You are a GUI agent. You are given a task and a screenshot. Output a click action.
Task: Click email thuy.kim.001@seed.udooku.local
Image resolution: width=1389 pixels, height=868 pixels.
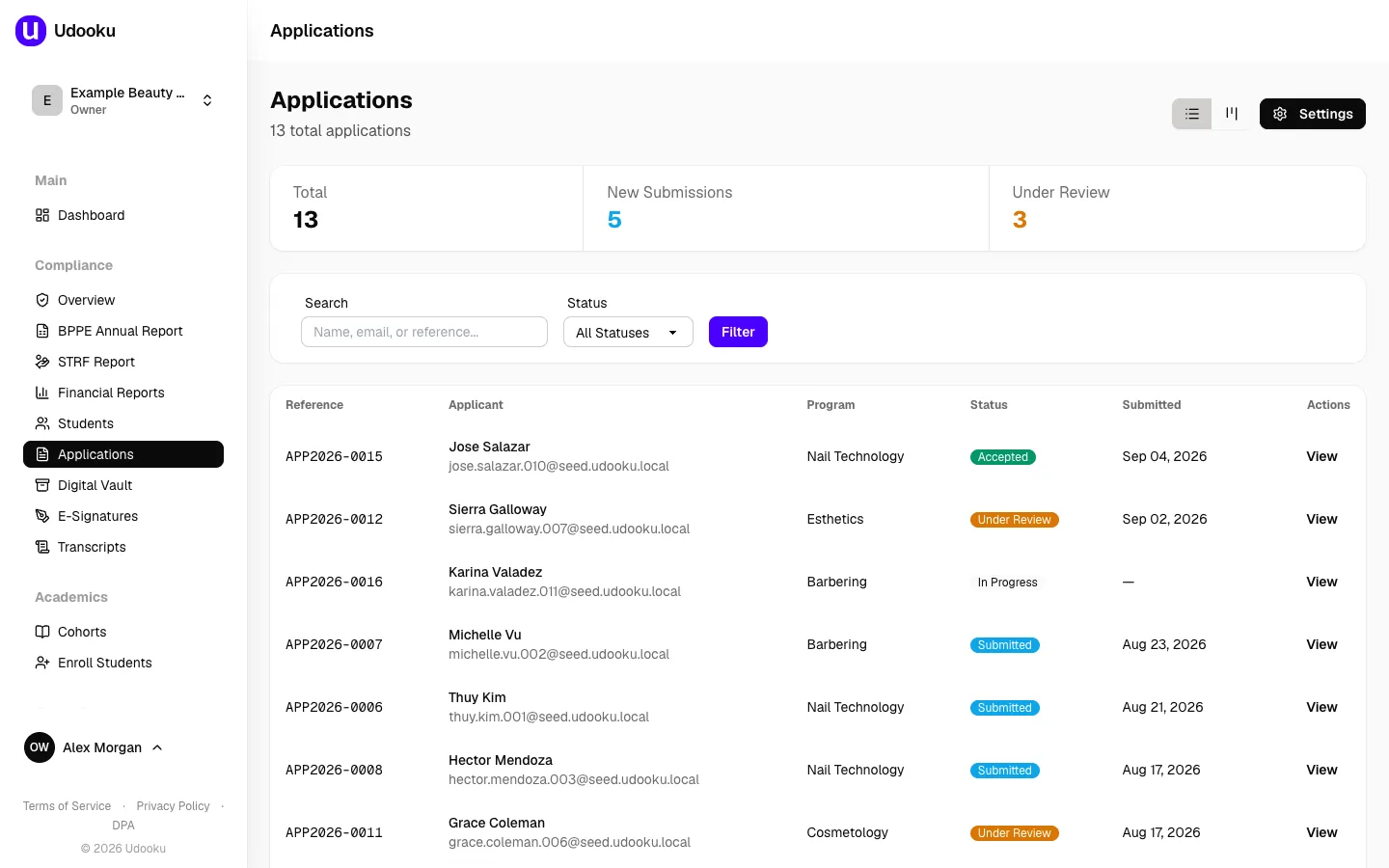click(549, 717)
